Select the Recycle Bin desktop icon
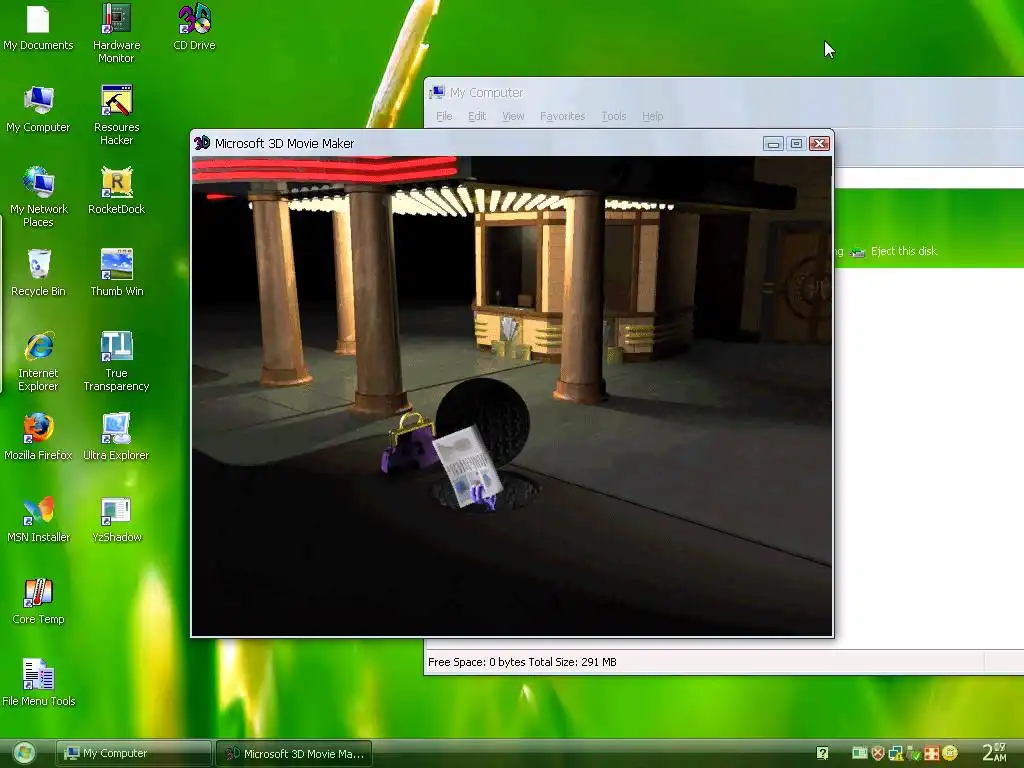The image size is (1024, 768). point(39,273)
